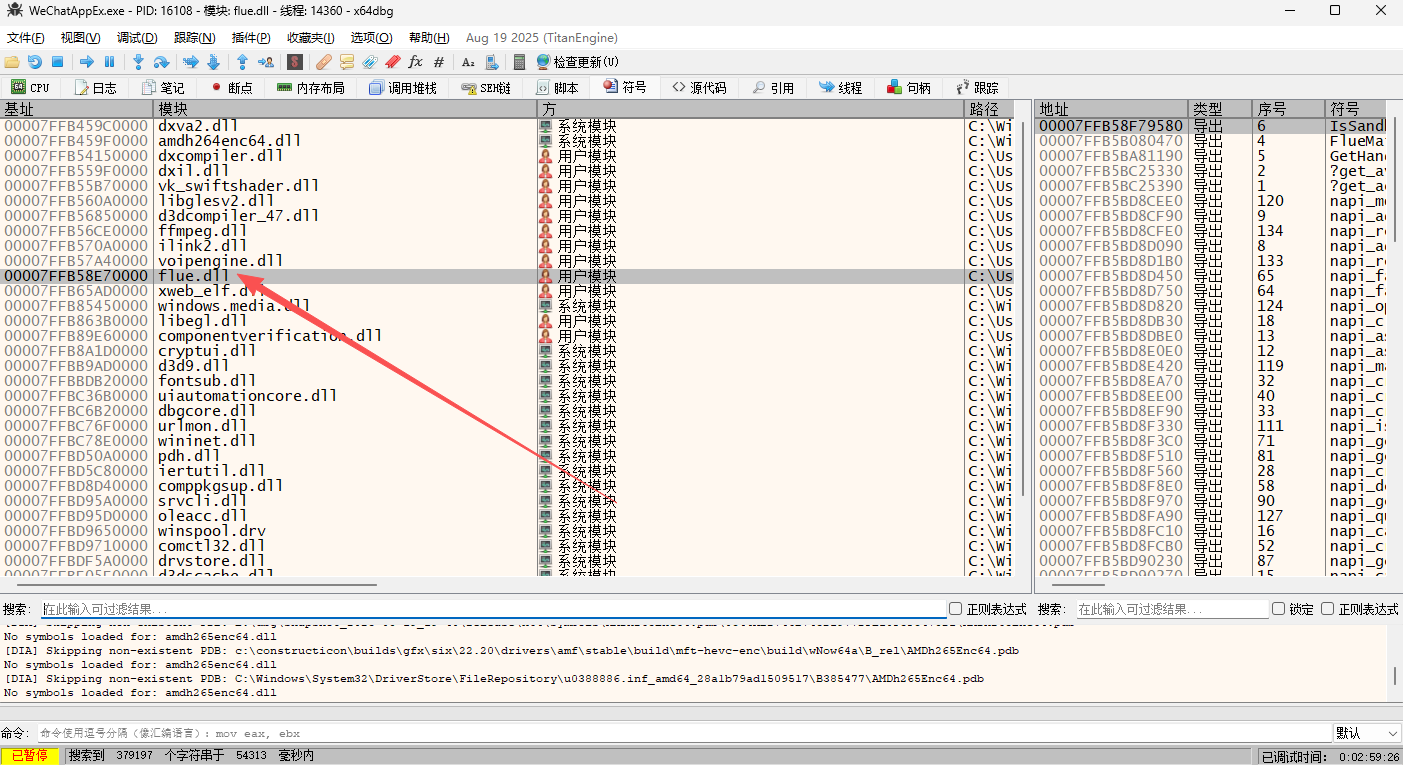This screenshot has height=765, width=1403.
Task: Sort modules by the 基址 column header
Action: click(76, 109)
